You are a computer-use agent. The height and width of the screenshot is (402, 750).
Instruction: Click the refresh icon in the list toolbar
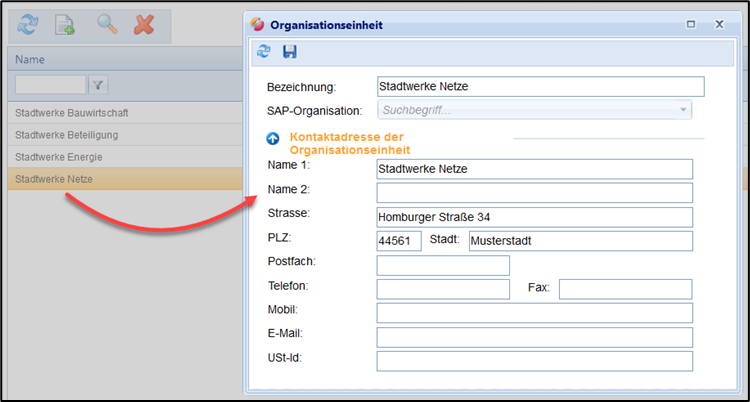click(27, 25)
